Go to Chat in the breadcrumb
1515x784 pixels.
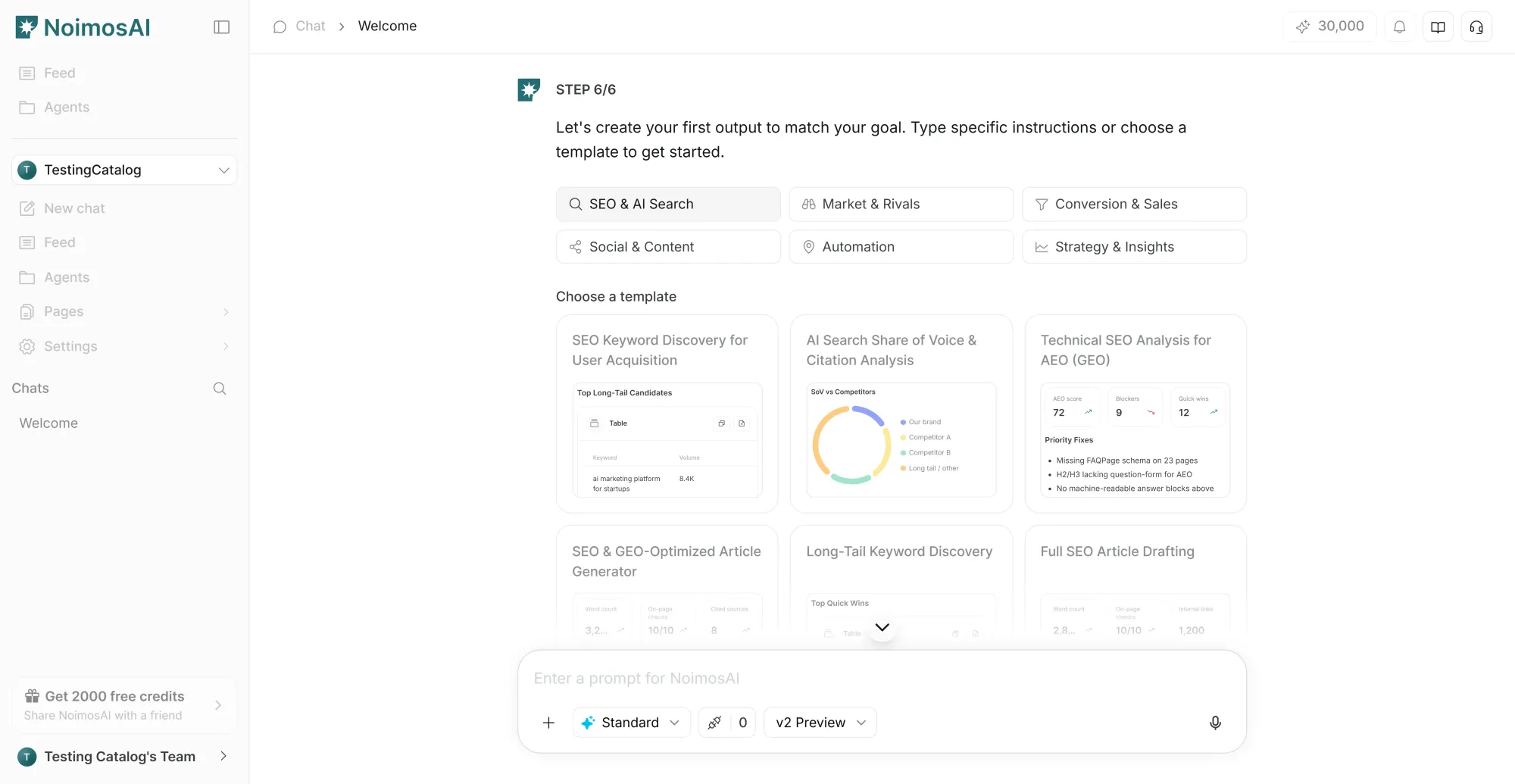coord(311,27)
